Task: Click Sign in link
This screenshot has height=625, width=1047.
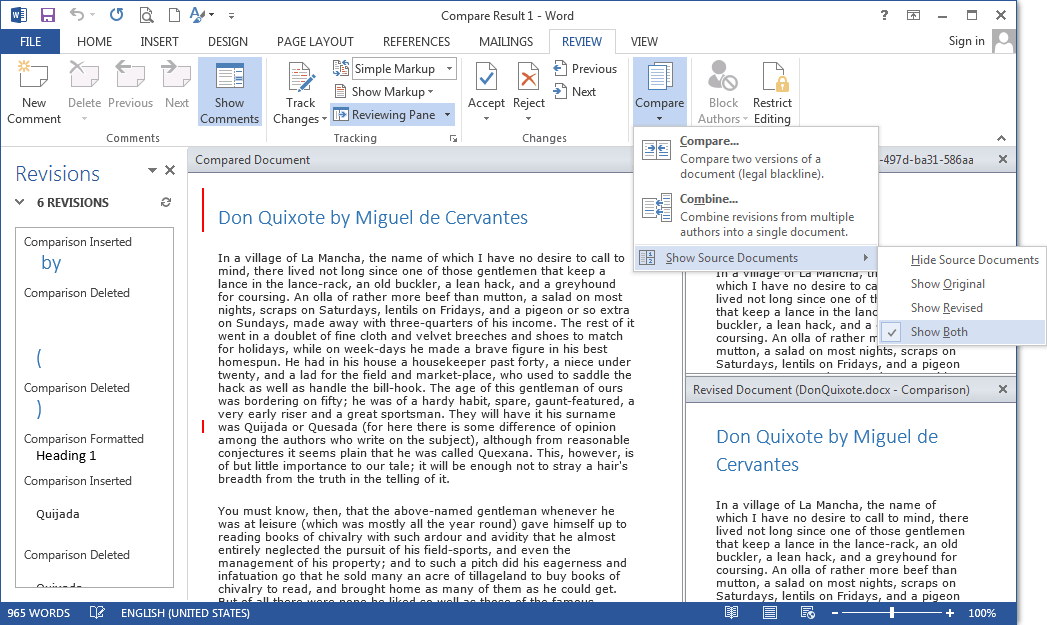Action: coord(966,41)
